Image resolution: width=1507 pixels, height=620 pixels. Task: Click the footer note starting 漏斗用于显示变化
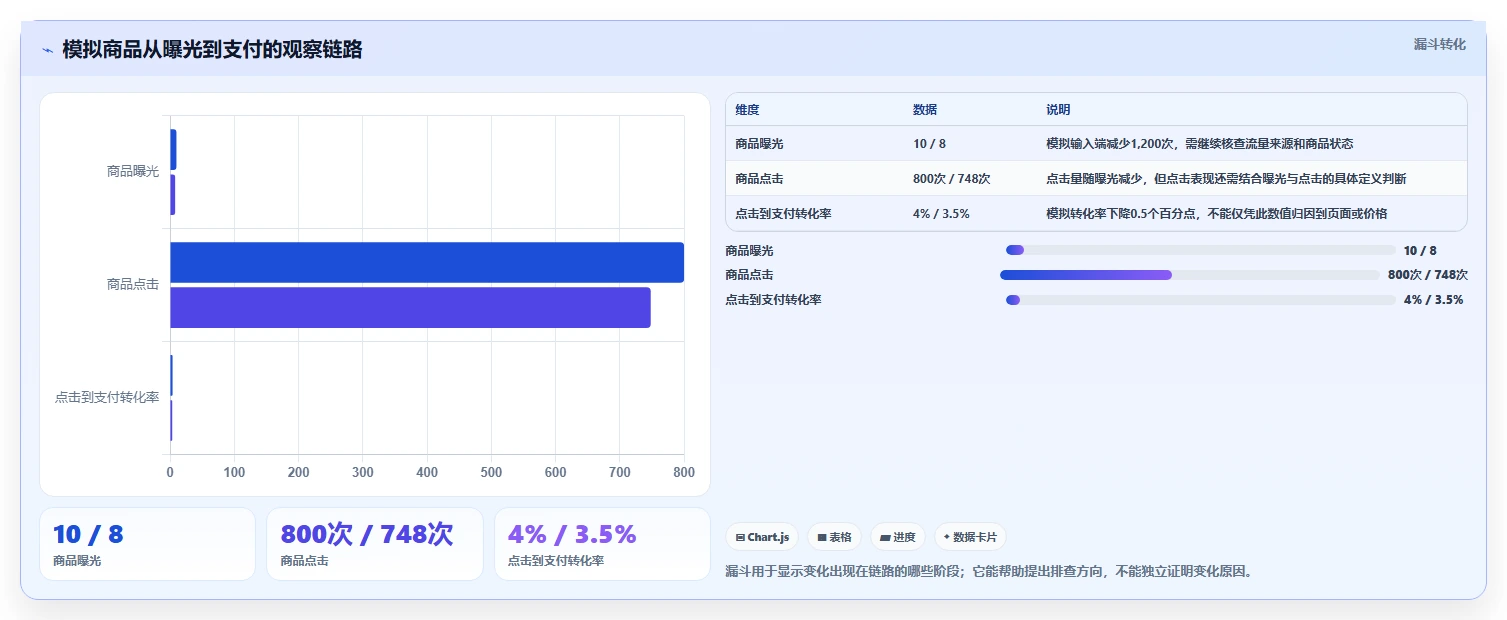988,572
